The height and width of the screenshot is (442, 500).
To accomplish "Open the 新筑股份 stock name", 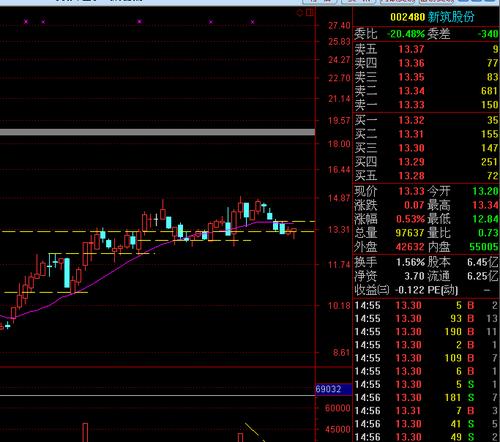I will pyautogui.click(x=451, y=17).
